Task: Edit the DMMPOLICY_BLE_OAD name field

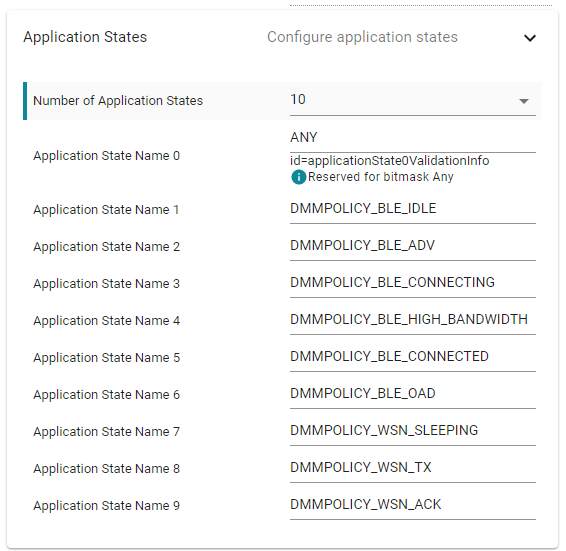Action: [x=413, y=394]
